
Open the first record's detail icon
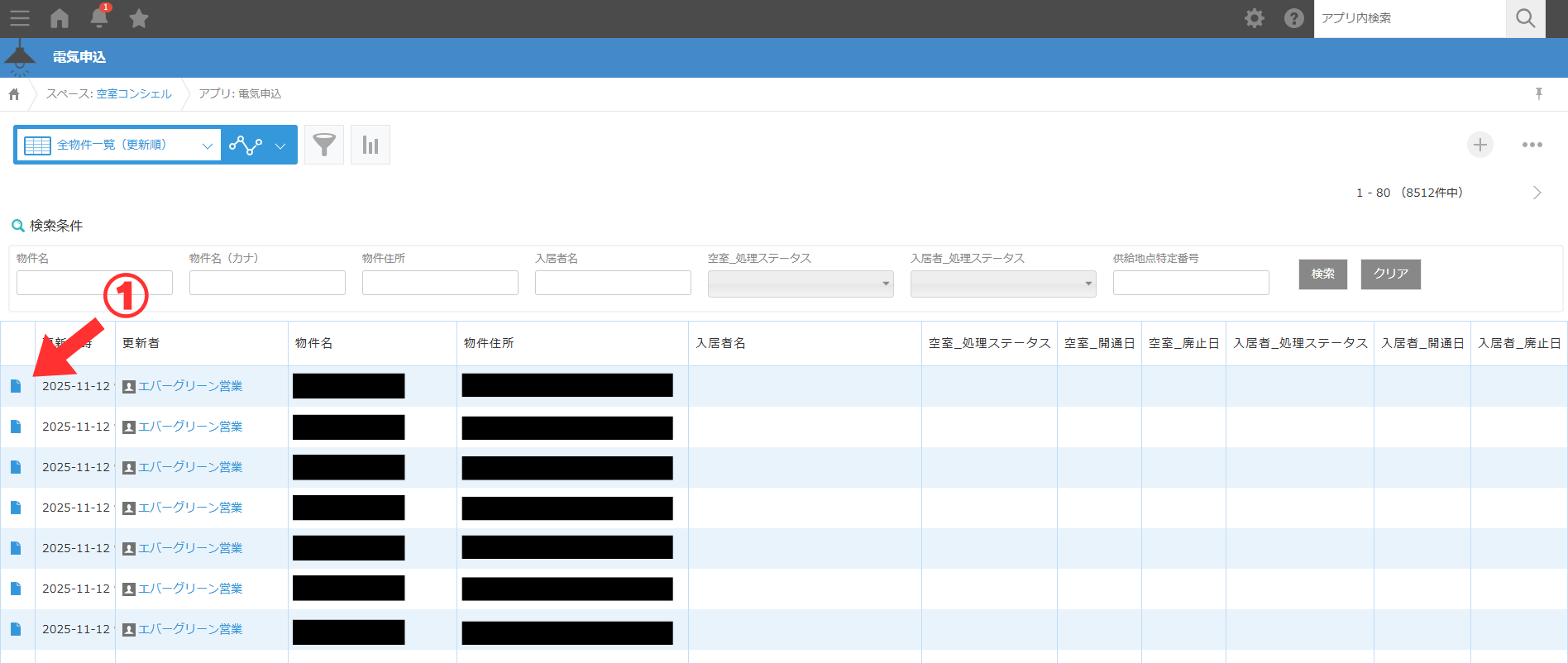(16, 386)
